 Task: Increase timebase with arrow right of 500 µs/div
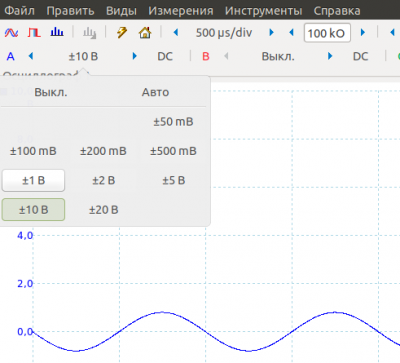click(271, 32)
